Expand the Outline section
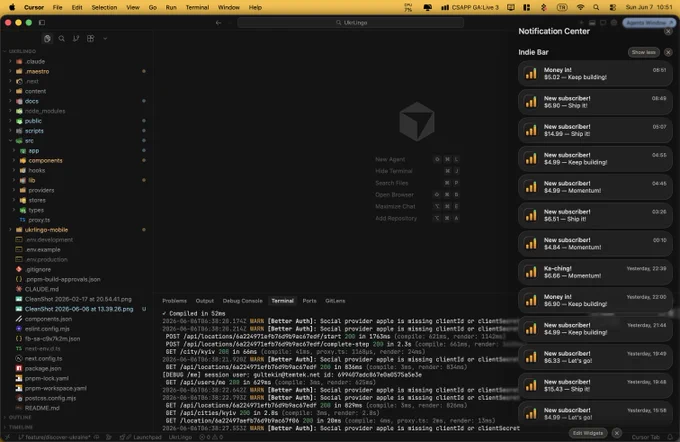This screenshot has height=442, width=680. [x=20, y=417]
